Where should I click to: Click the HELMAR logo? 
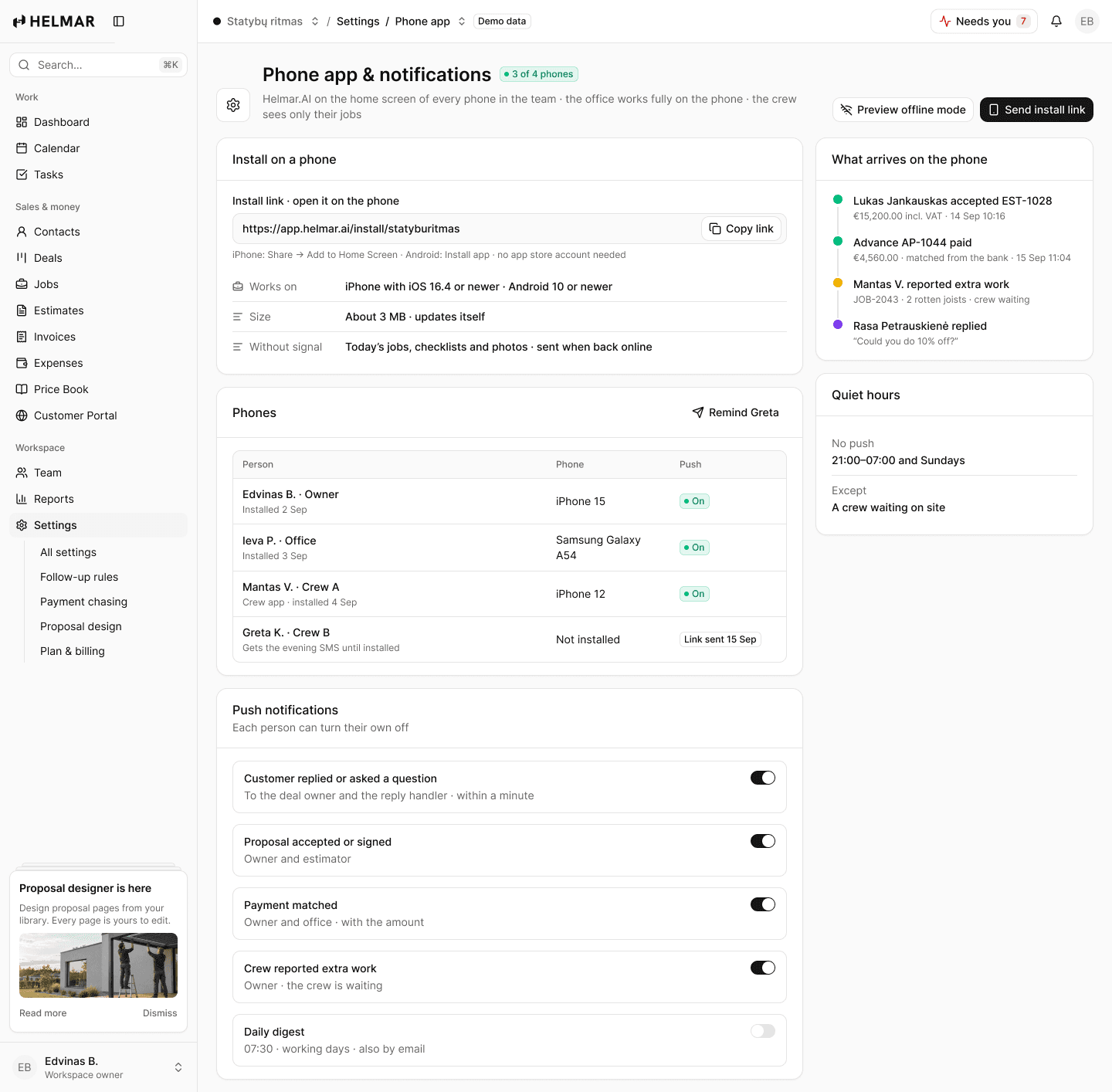[54, 22]
